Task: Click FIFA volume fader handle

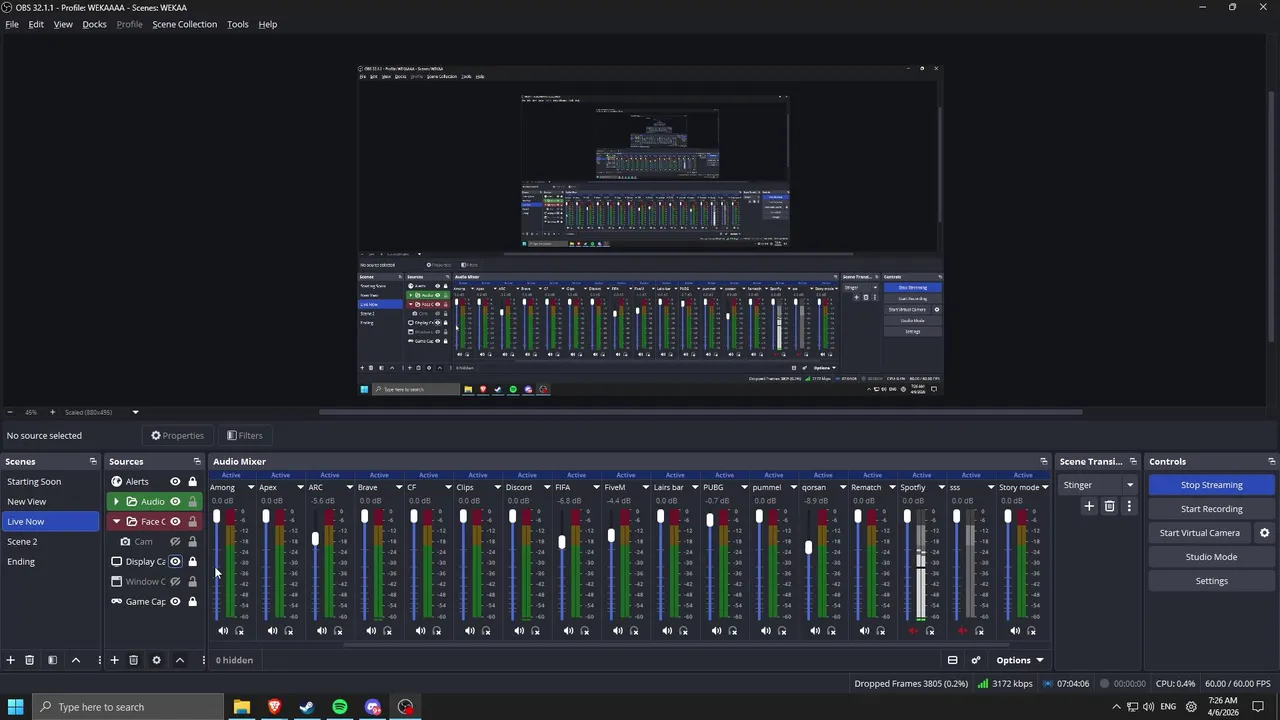Action: pyautogui.click(x=562, y=542)
